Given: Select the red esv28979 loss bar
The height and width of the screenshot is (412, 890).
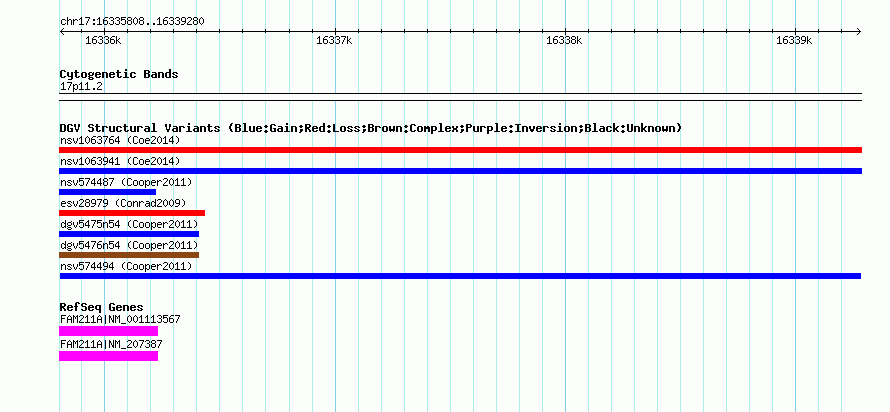Looking at the screenshot, I should (132, 213).
